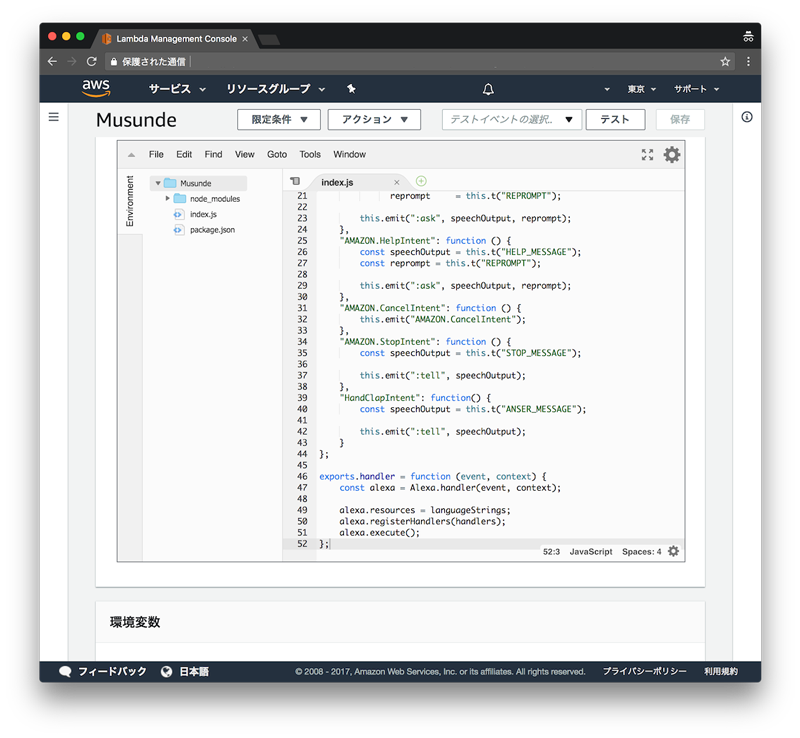Viewport: 800px width, 738px height.
Task: Open the 限定条件 dropdown button
Action: click(279, 119)
